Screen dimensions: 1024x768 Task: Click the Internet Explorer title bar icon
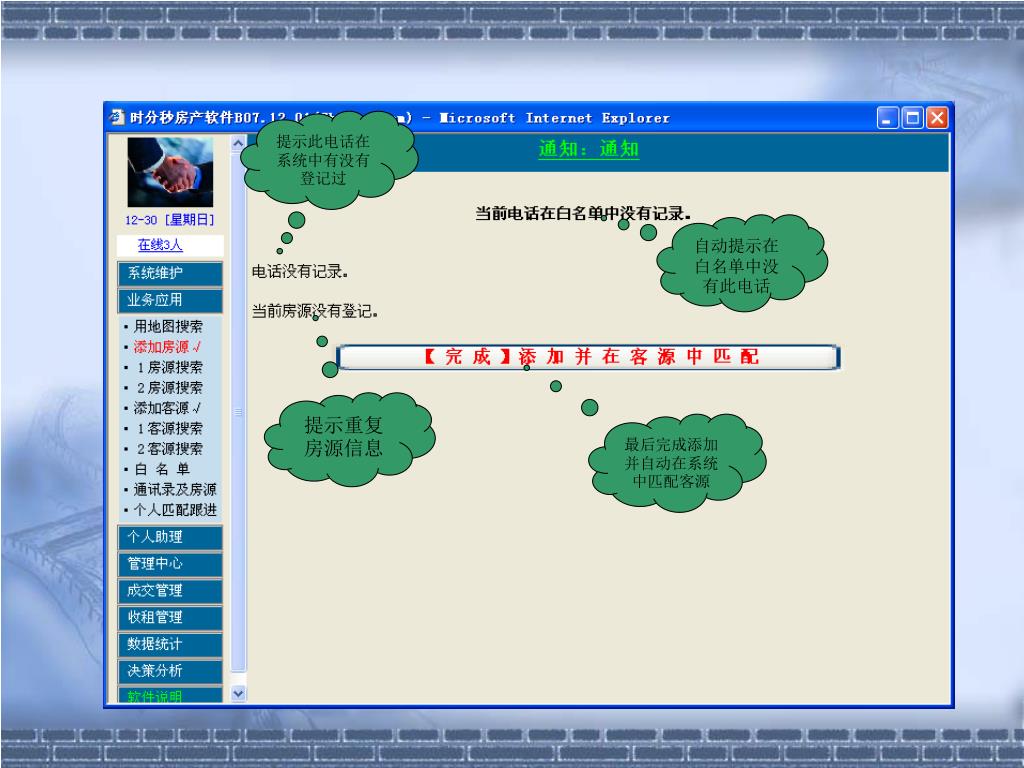click(x=117, y=118)
